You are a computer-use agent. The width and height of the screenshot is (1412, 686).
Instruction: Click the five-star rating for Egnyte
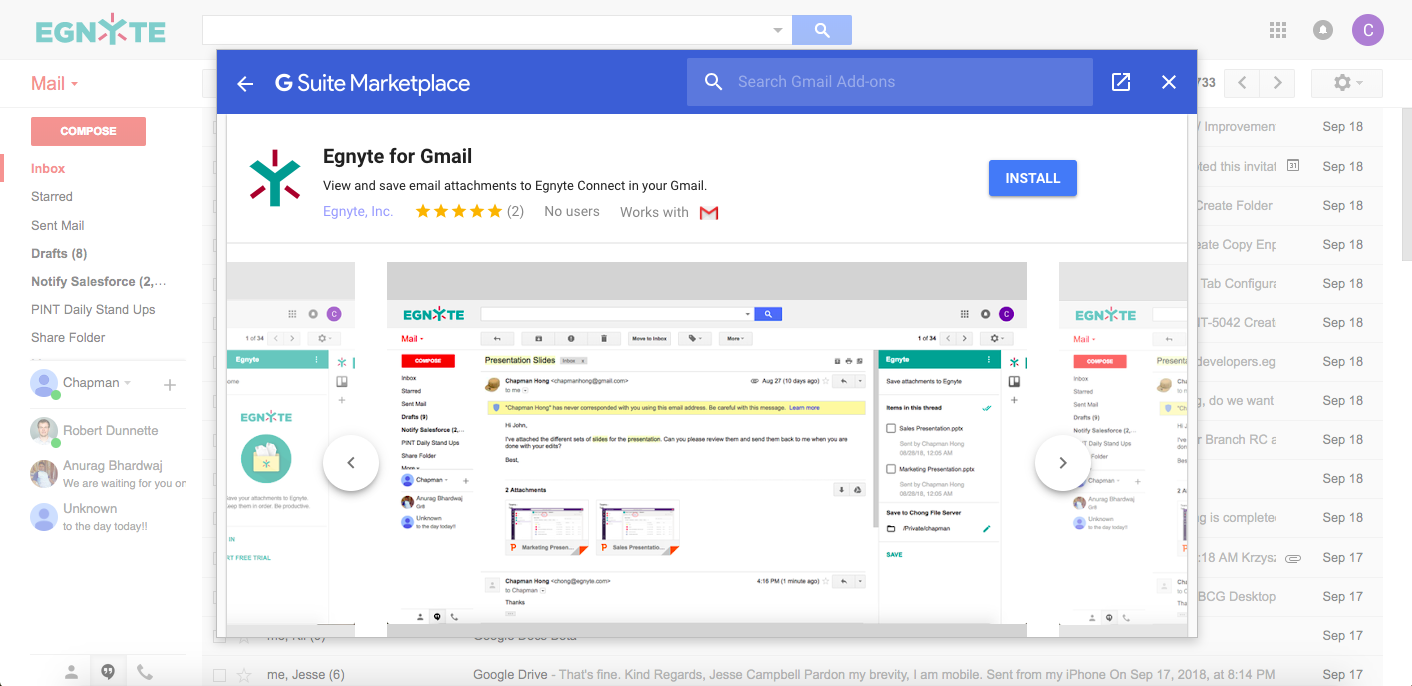(458, 211)
